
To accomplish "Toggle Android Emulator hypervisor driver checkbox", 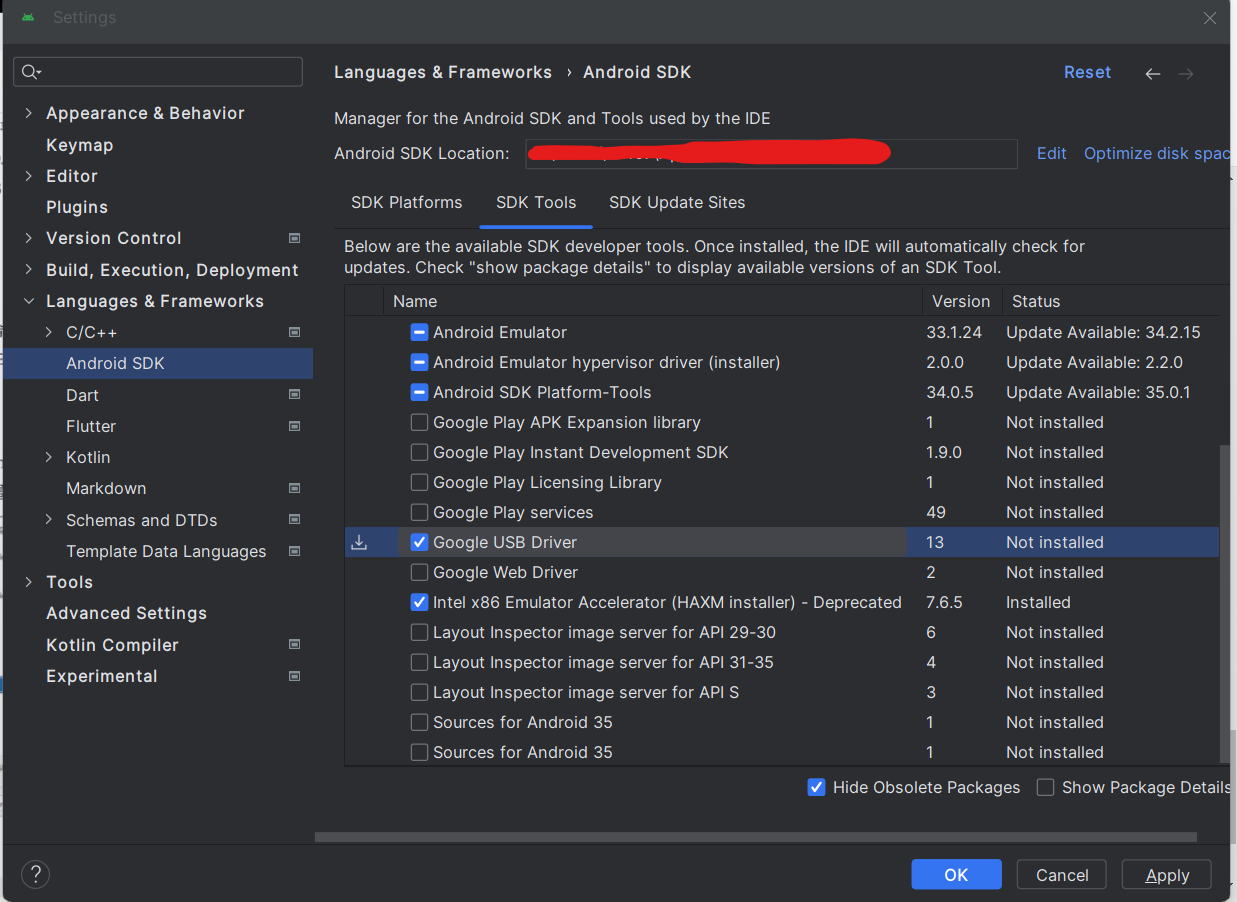I will [419, 362].
